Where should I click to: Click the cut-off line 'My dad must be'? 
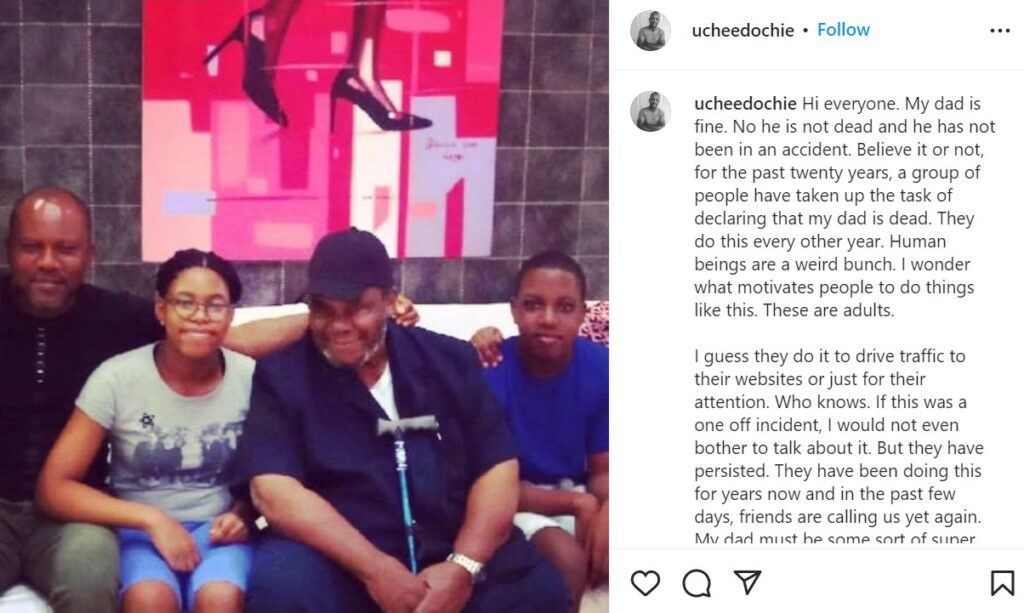coord(835,539)
